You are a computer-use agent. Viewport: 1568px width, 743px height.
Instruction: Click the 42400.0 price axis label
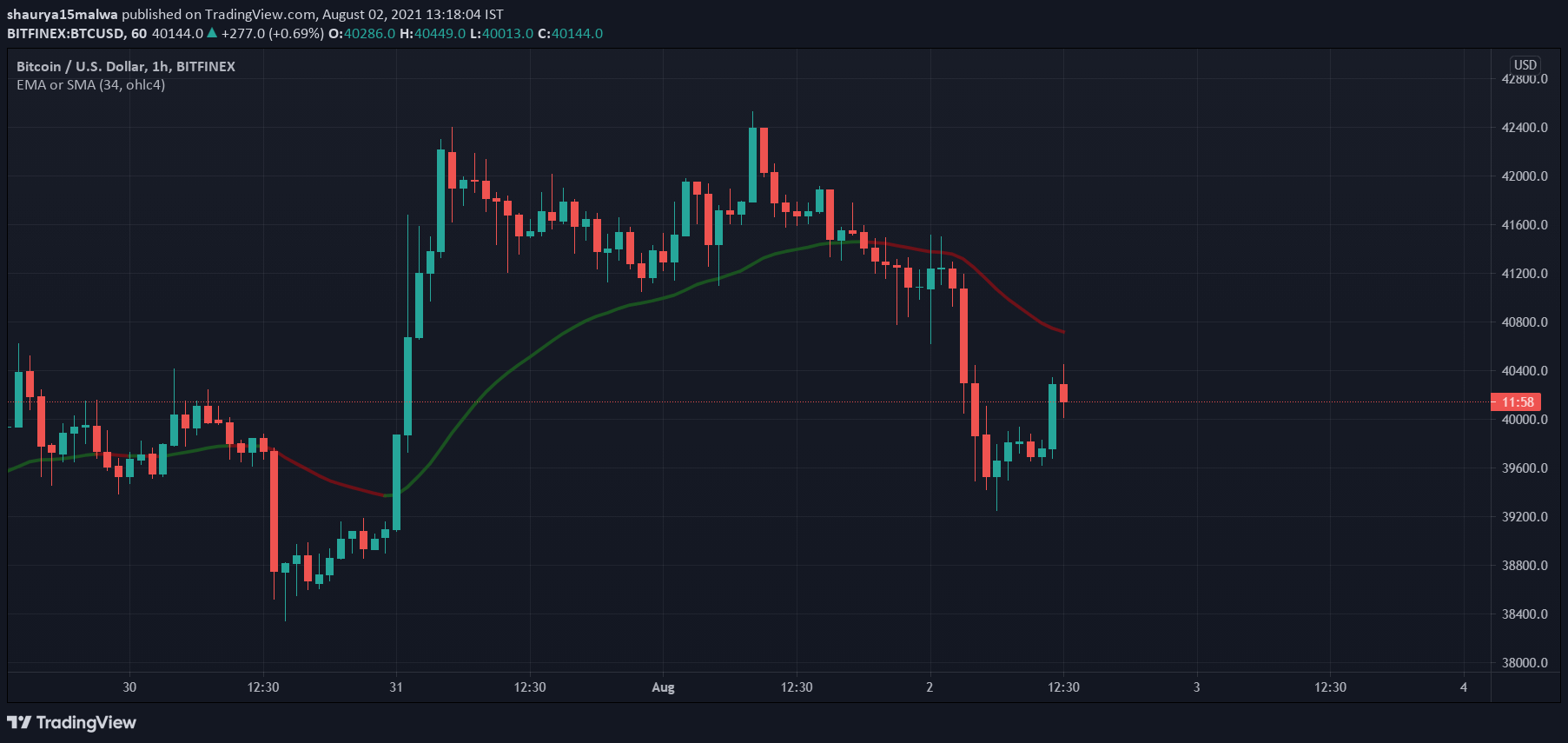1525,127
